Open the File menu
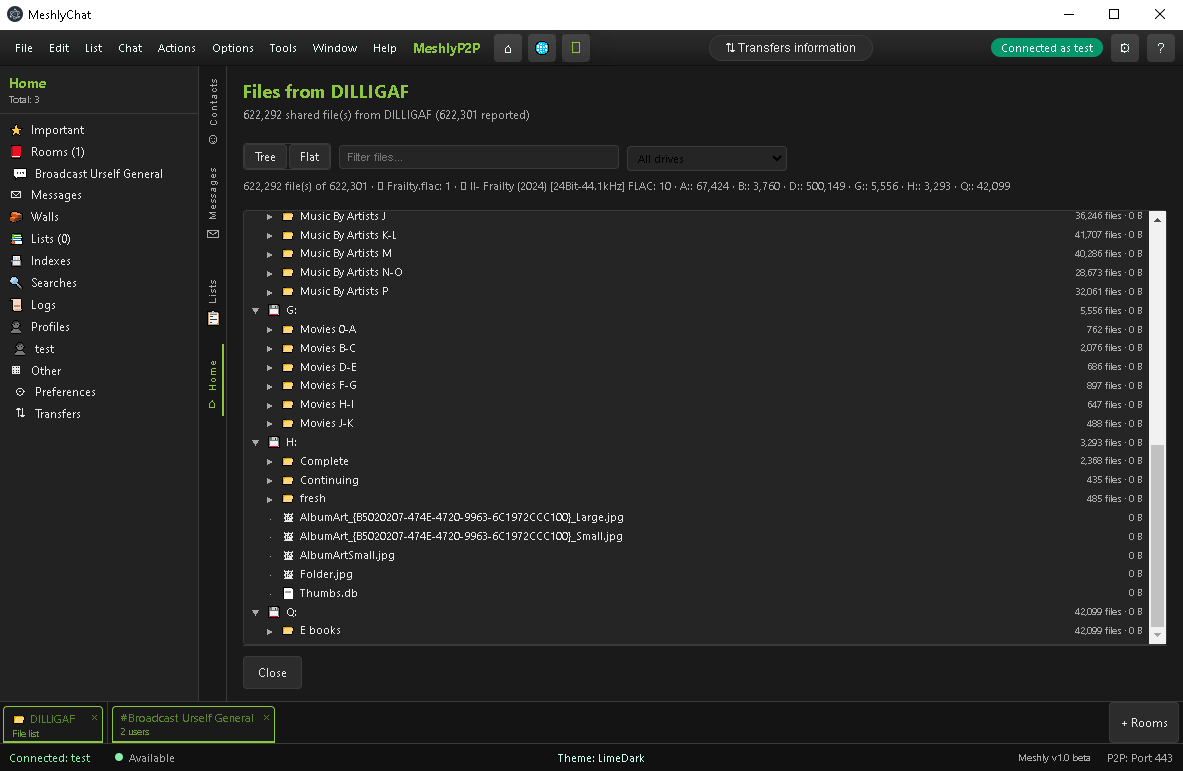This screenshot has width=1183, height=771. coord(24,48)
